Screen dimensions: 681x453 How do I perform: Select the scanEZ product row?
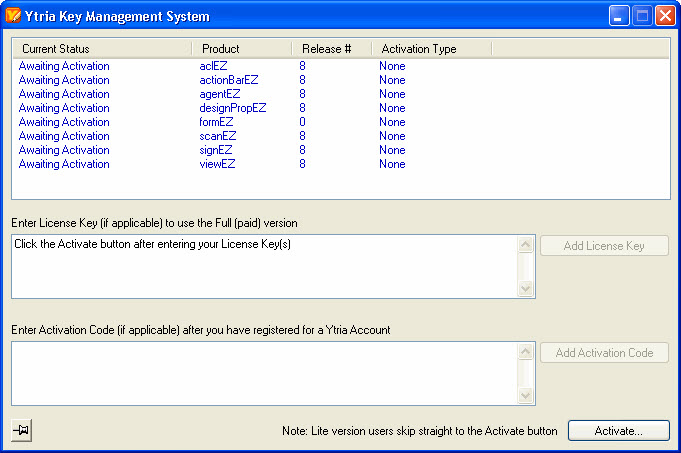click(217, 136)
